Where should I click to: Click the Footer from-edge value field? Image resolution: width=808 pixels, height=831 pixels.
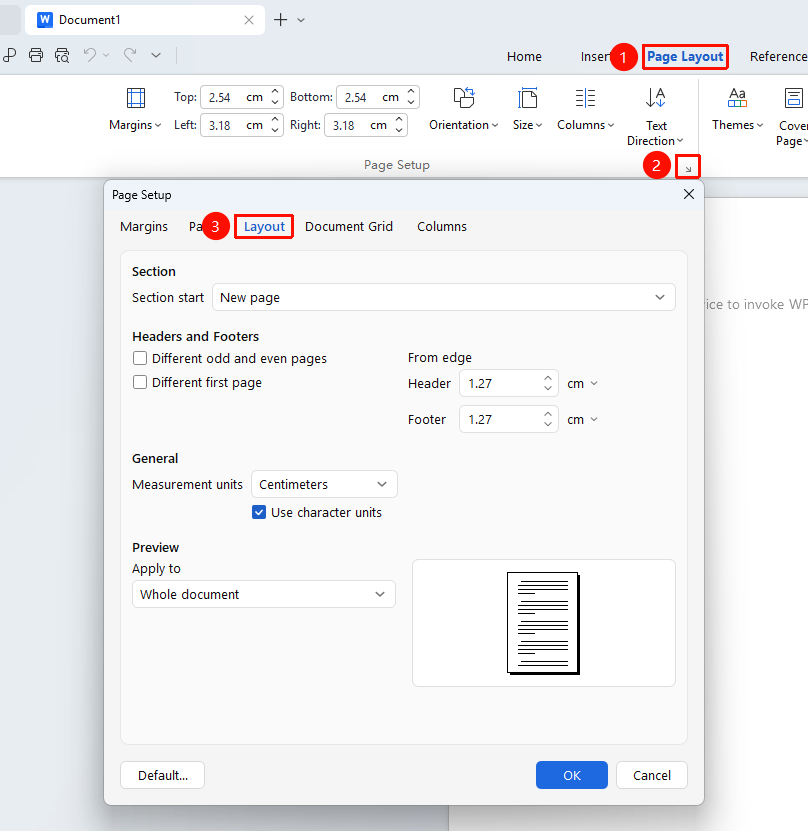pyautogui.click(x=509, y=419)
